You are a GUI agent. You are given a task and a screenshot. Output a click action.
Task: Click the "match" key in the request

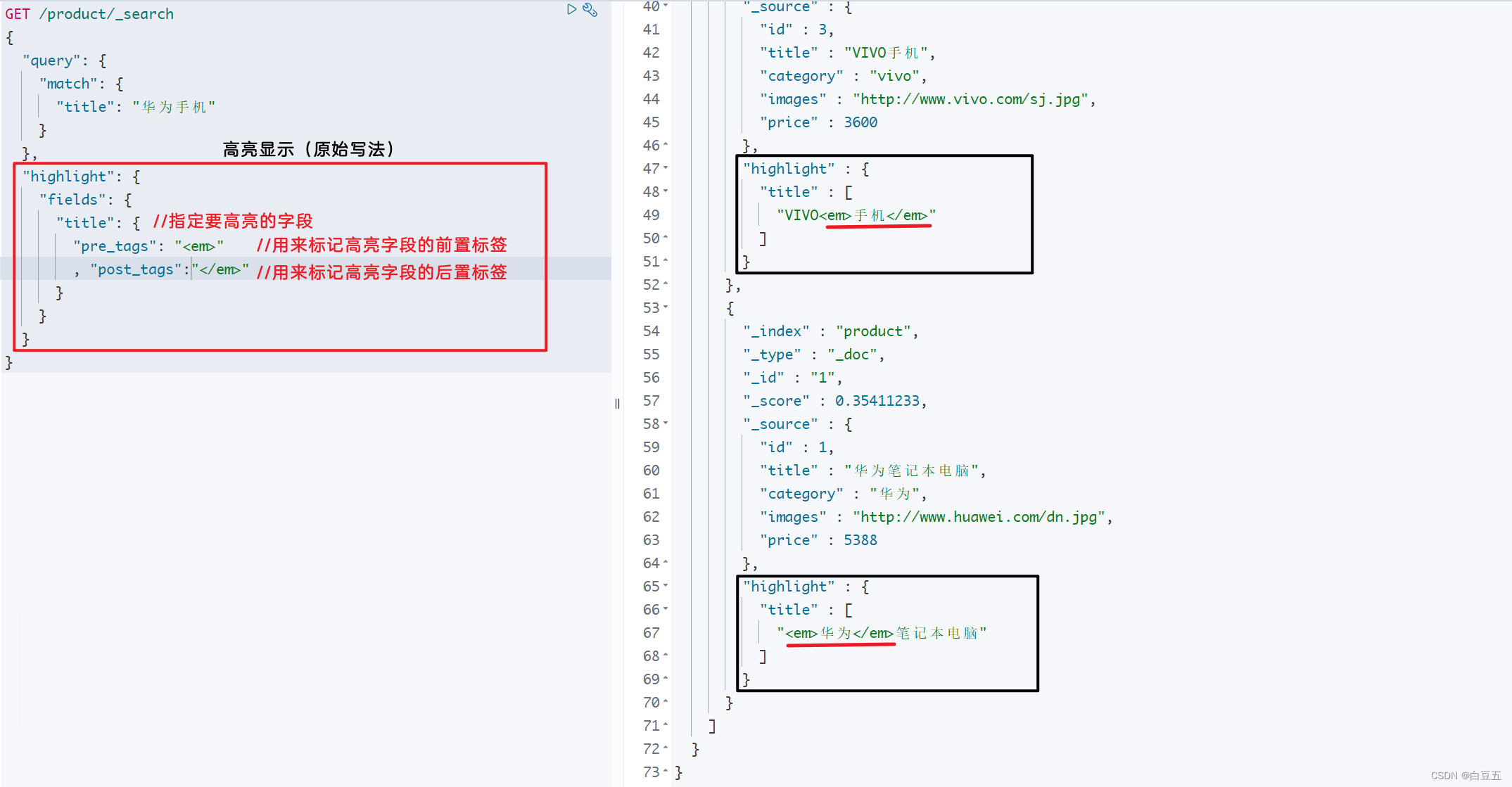(69, 84)
